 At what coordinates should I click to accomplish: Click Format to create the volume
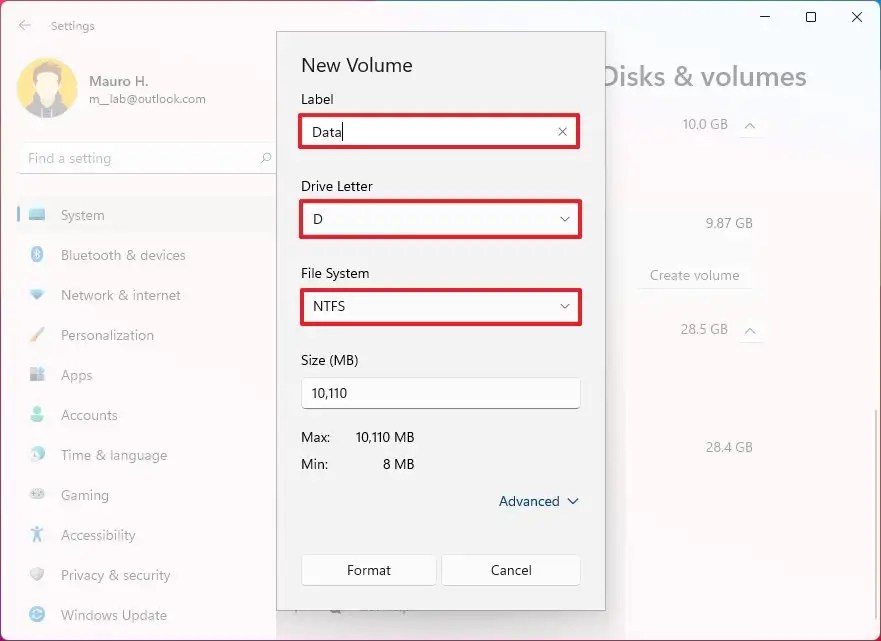click(368, 570)
